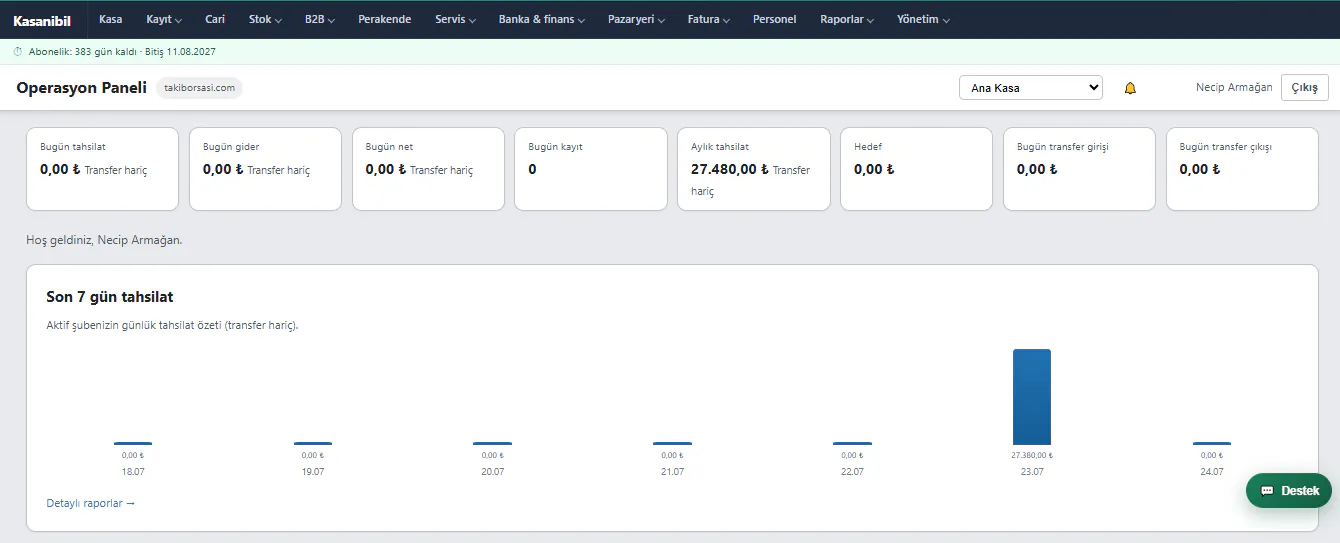Screen dimensions: 1340x543
Task: Click the 22.07 chart bar
Action: tap(852, 443)
